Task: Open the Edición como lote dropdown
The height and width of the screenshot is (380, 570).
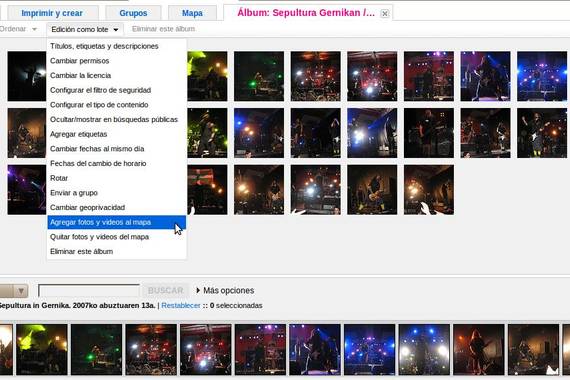Action: click(85, 29)
